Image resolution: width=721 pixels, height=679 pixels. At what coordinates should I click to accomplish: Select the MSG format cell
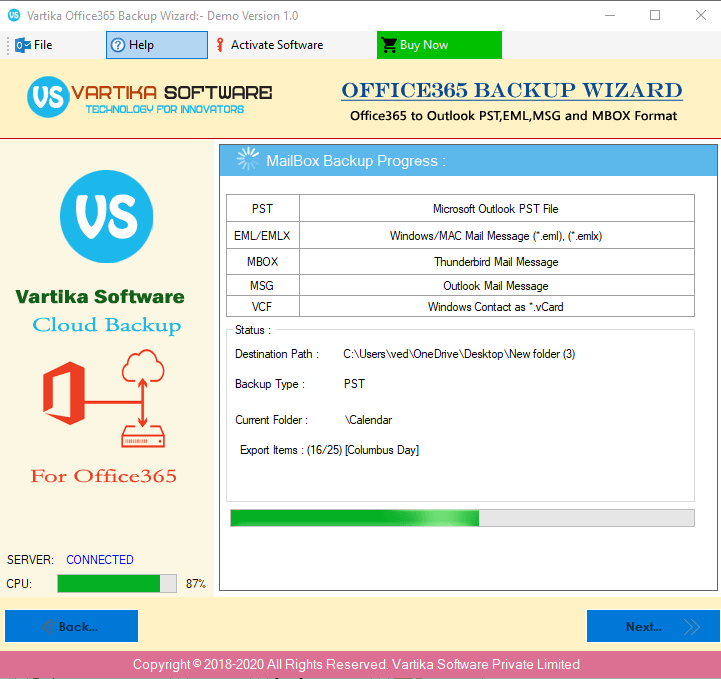(x=263, y=286)
